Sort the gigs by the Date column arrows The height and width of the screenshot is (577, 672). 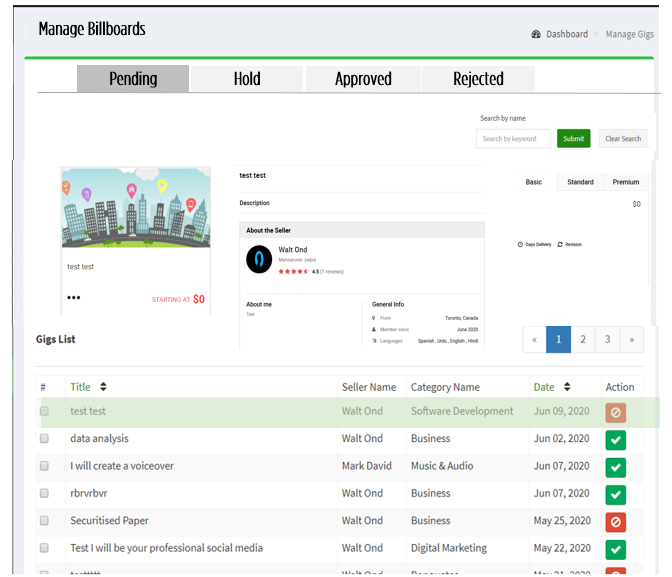pyautogui.click(x=567, y=387)
